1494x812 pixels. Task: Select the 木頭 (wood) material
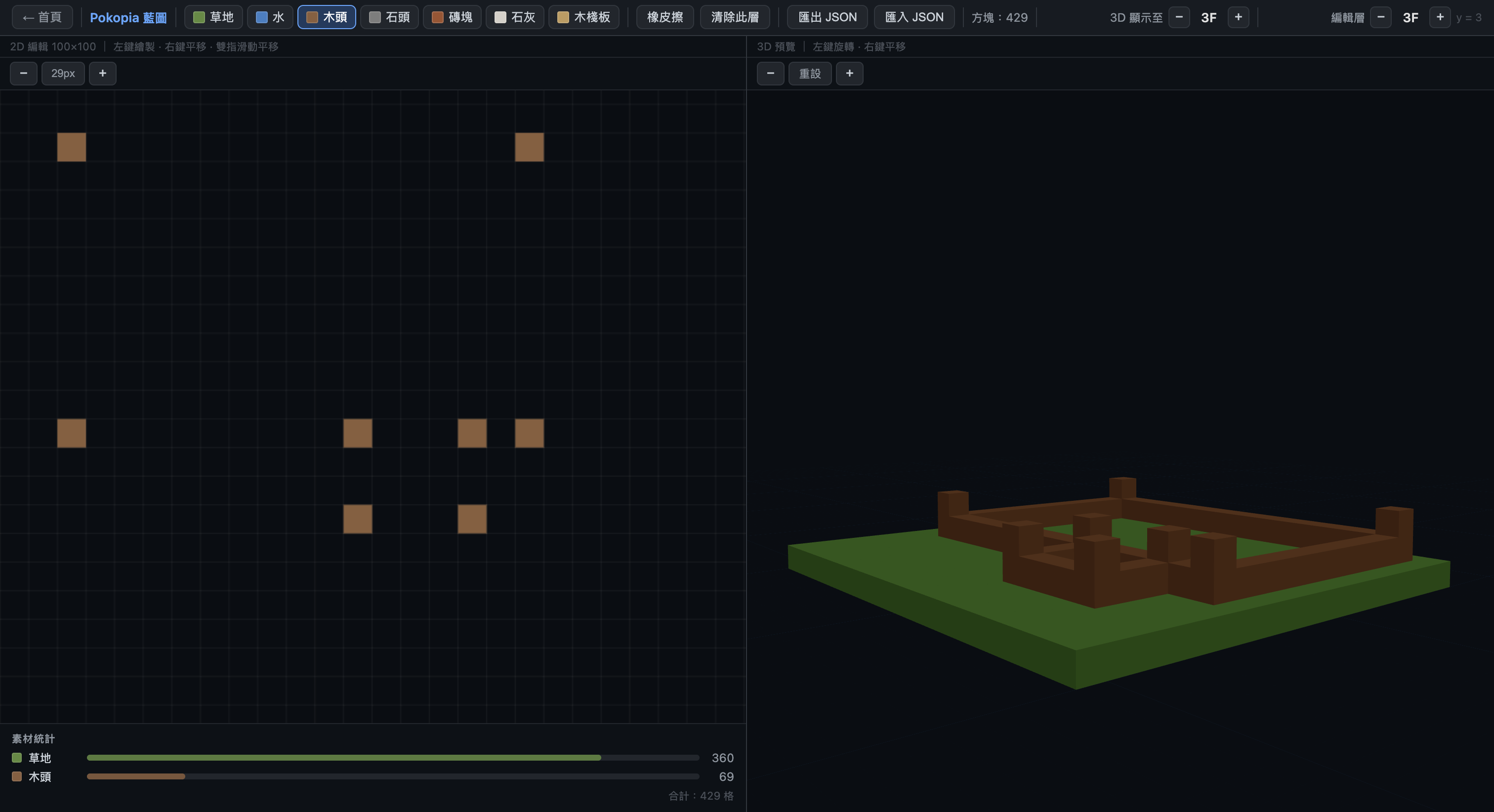tap(326, 17)
